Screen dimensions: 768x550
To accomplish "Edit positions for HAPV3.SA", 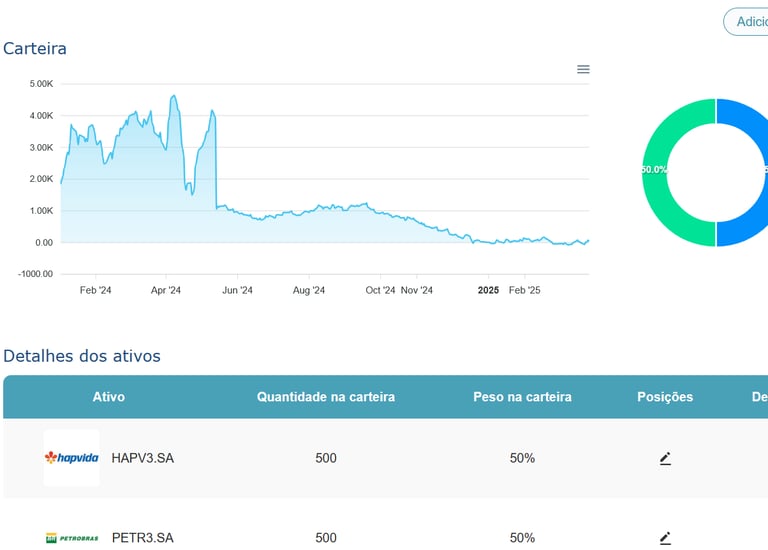I will 665,458.
